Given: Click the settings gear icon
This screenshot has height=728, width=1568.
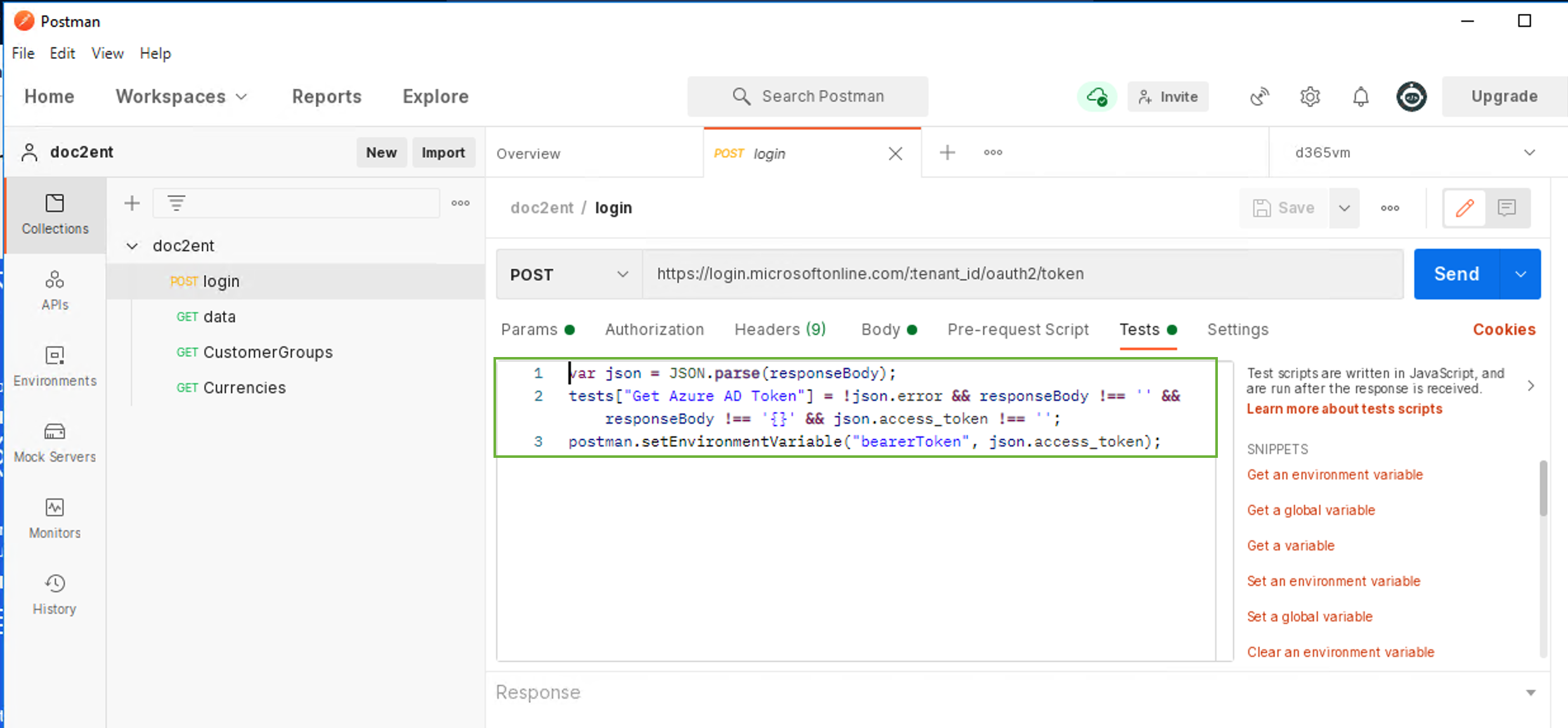Looking at the screenshot, I should [x=1310, y=96].
